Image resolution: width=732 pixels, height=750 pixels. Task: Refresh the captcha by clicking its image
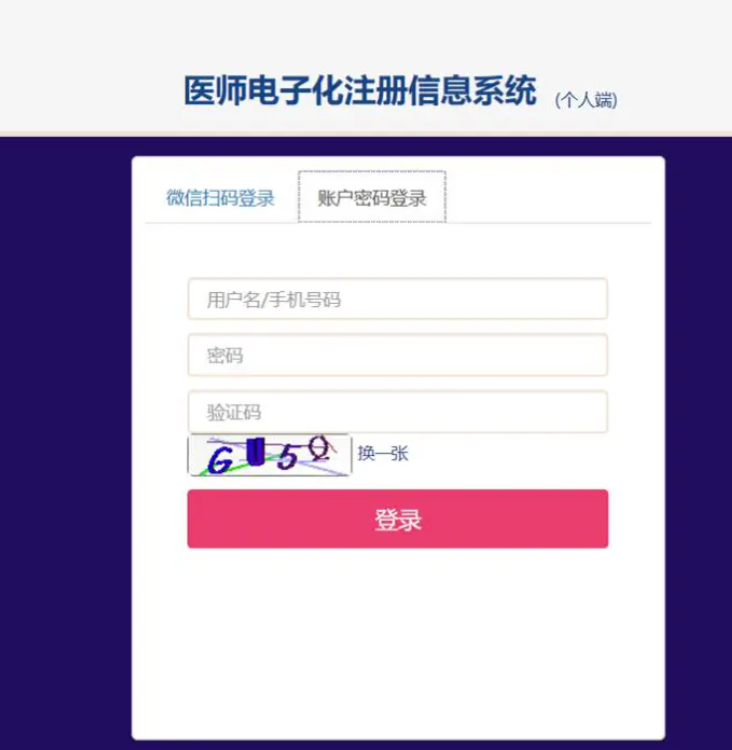[x=270, y=455]
